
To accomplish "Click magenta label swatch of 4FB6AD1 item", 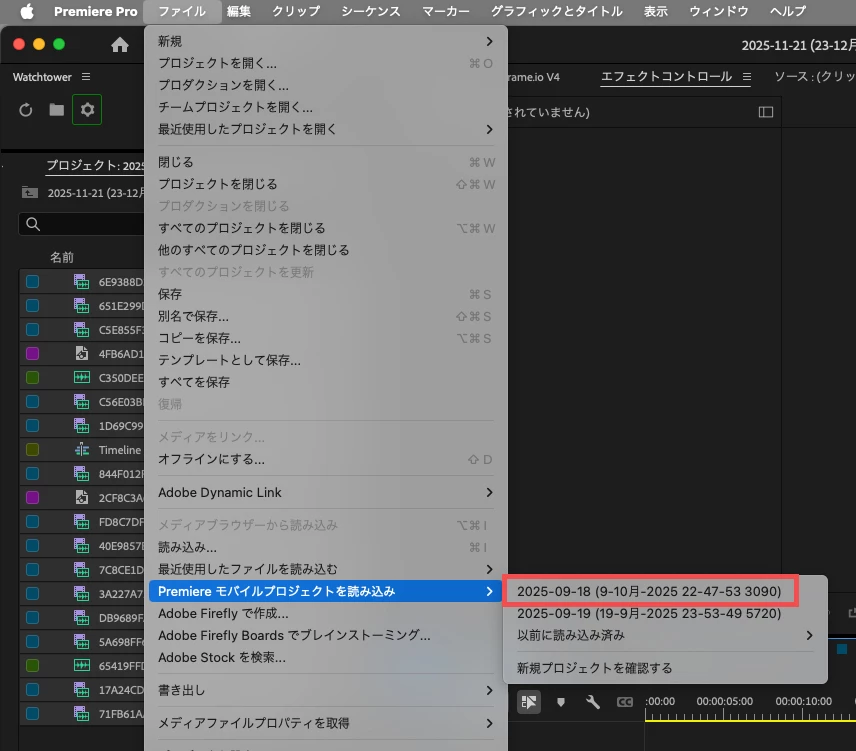I will pyautogui.click(x=33, y=354).
